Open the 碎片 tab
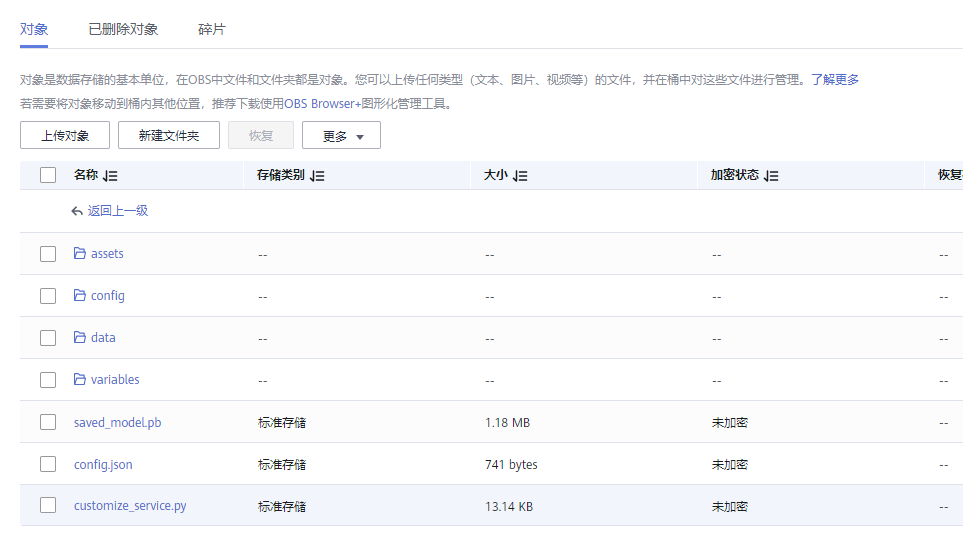The width and height of the screenshot is (963, 554). 212,30
